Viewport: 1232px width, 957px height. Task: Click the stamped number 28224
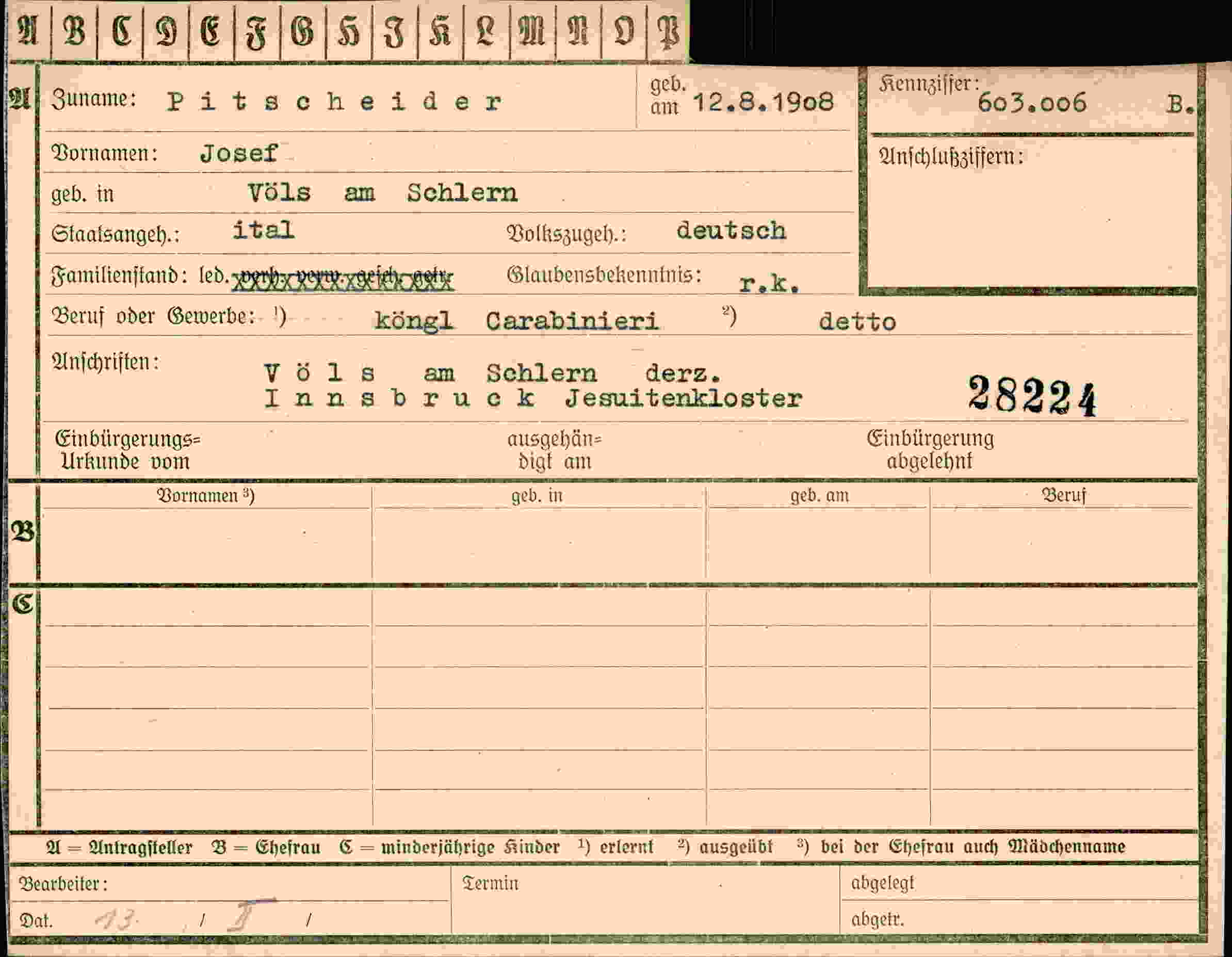point(1032,396)
